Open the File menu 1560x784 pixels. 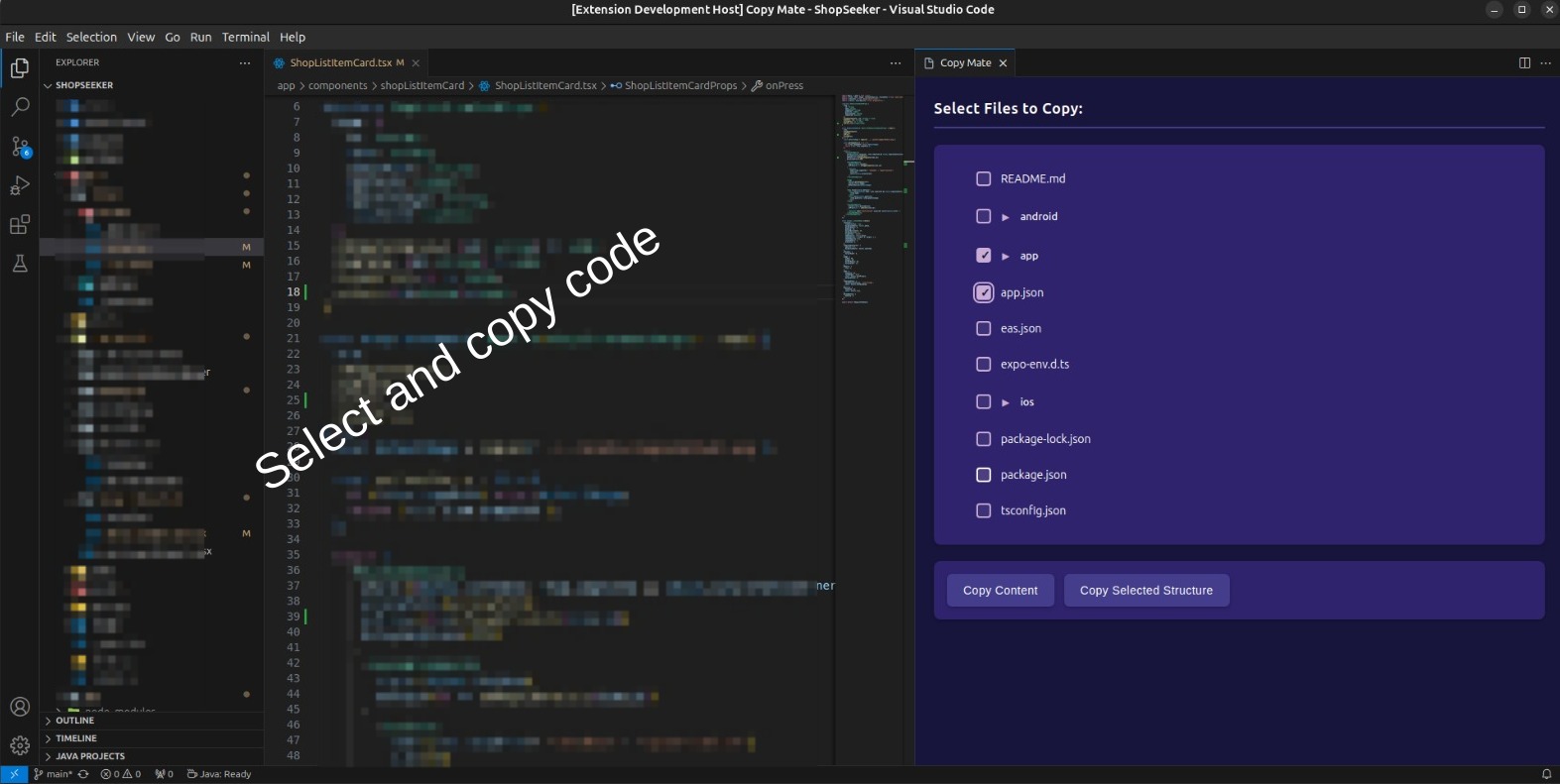(15, 37)
